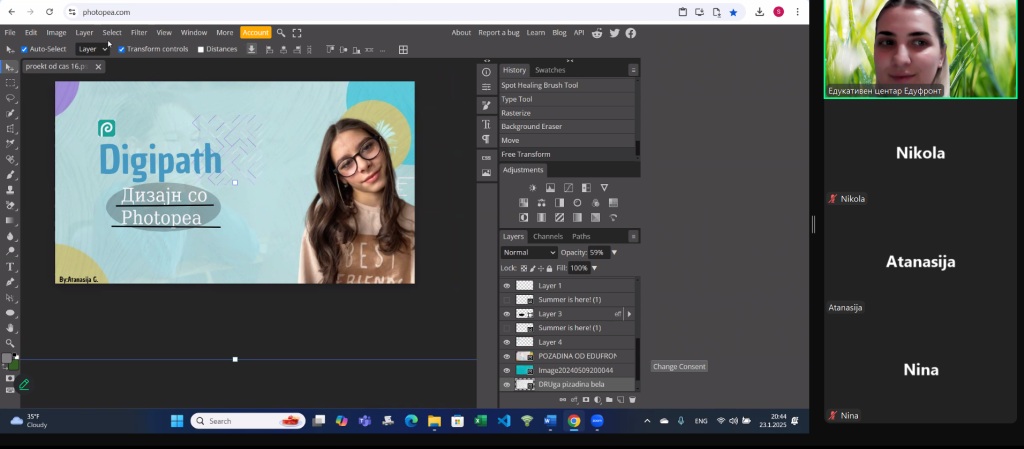Hide Layer 1 with eye icon

(506, 286)
